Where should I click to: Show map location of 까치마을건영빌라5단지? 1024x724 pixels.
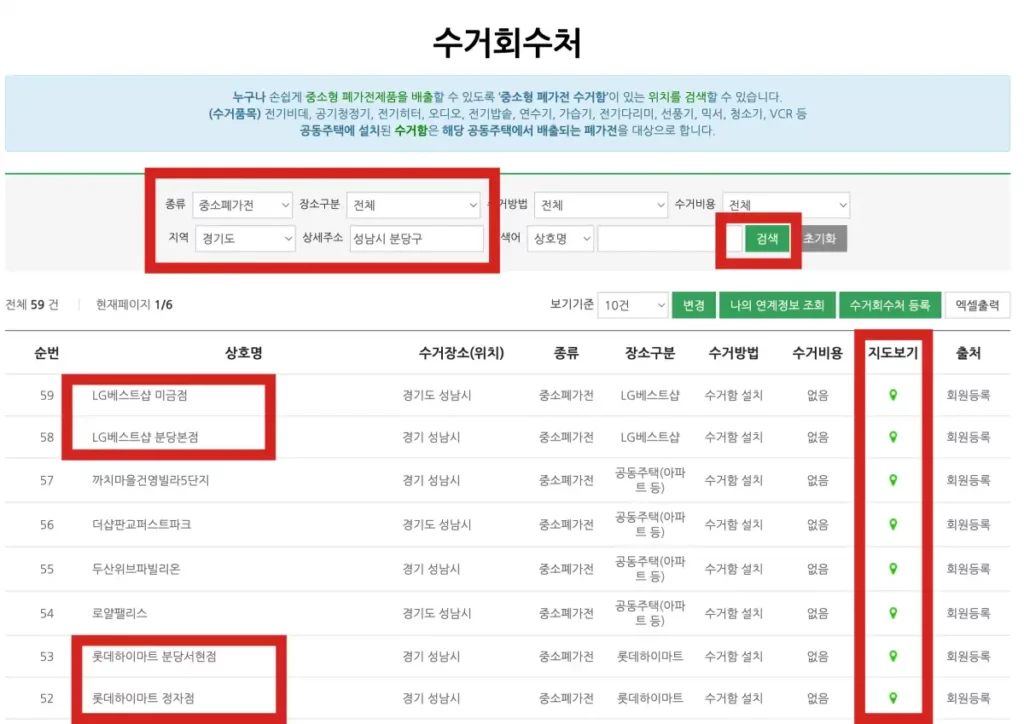893,480
